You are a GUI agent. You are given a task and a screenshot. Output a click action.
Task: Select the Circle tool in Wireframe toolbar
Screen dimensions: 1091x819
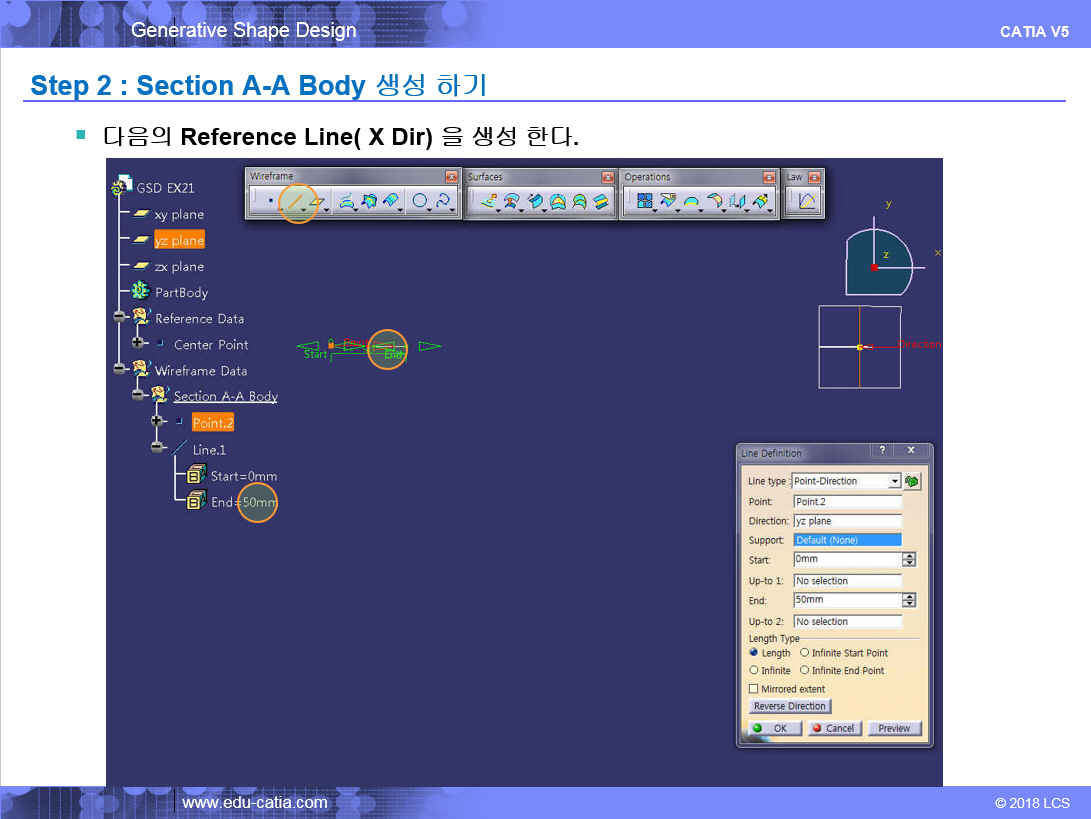coord(420,202)
